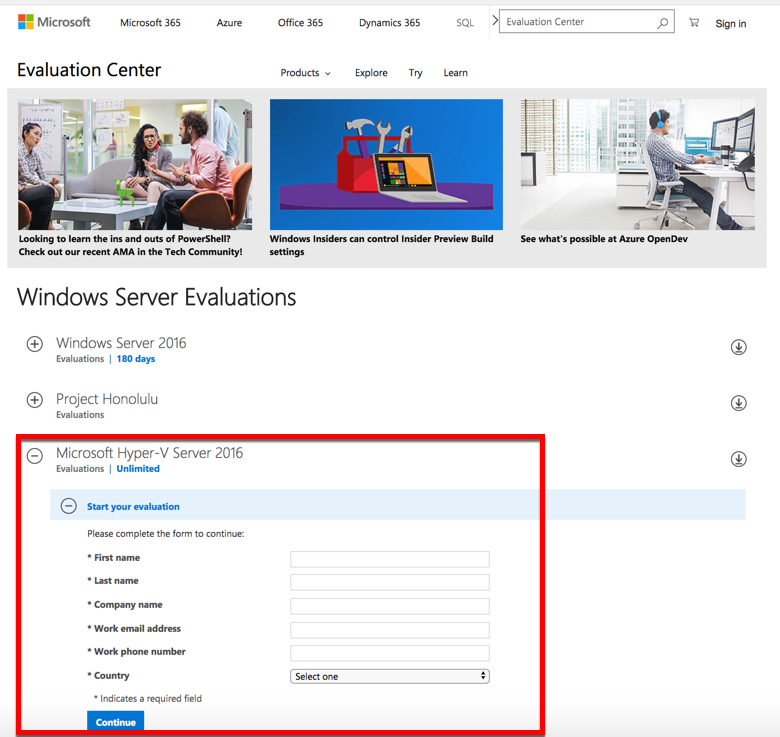The height and width of the screenshot is (737, 780).
Task: Select the Explore menu item
Action: pyautogui.click(x=371, y=73)
